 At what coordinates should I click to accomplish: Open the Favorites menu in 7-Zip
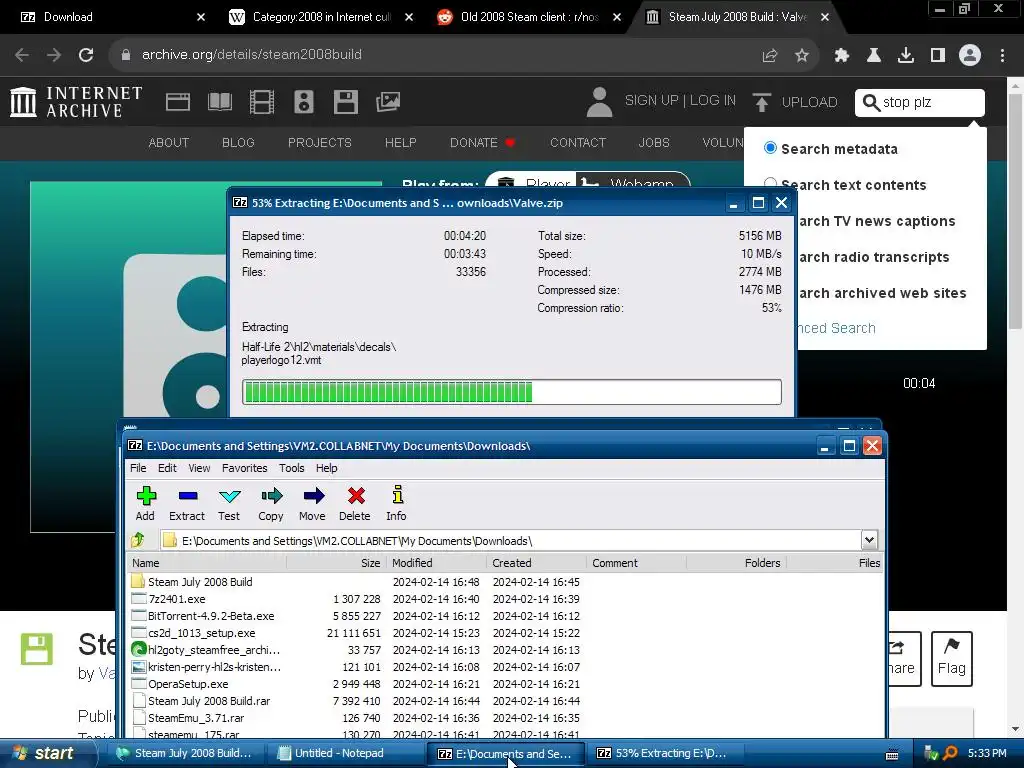pyautogui.click(x=244, y=468)
